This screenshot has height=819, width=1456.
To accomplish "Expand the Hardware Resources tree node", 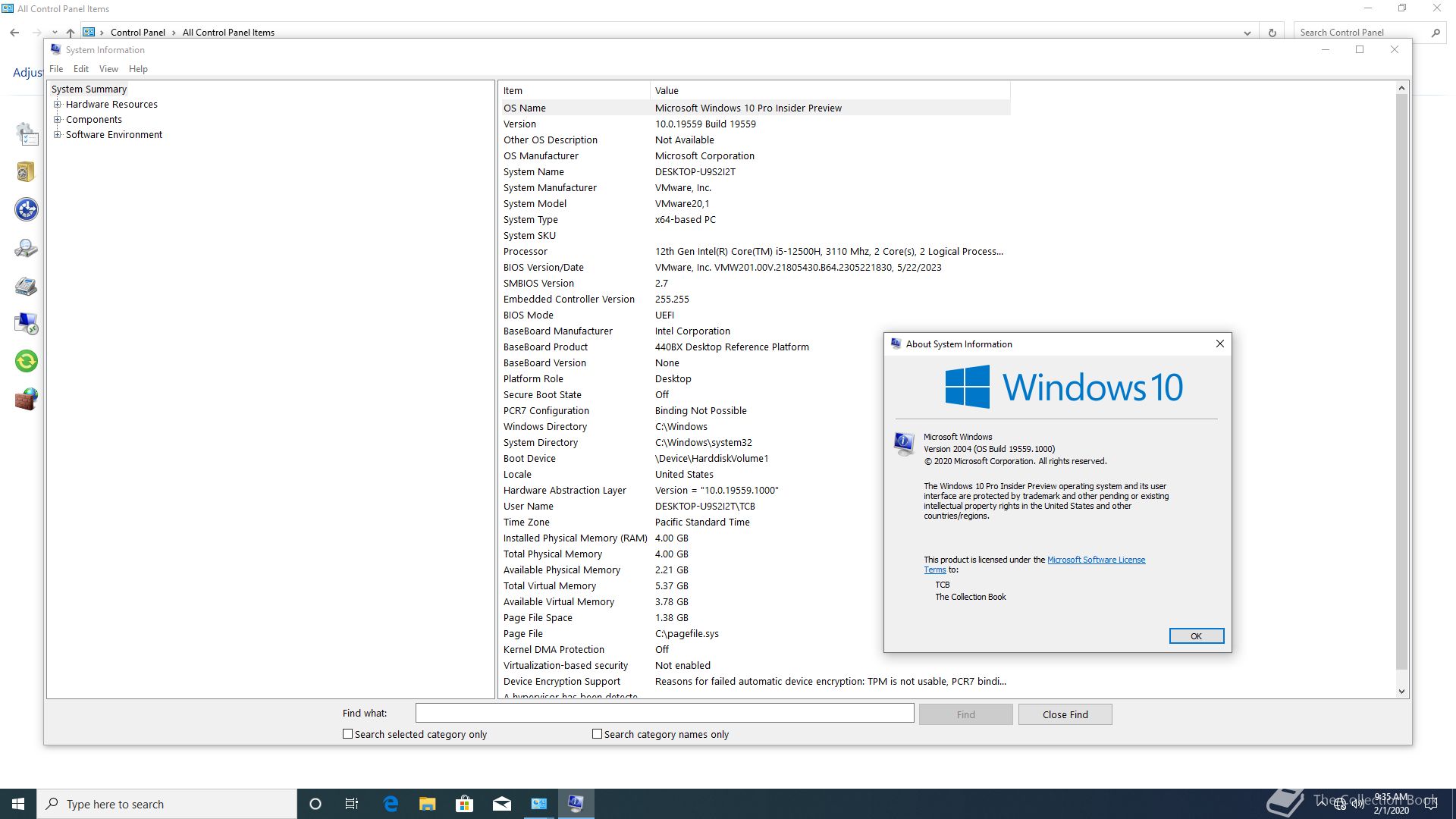I will [x=57, y=105].
